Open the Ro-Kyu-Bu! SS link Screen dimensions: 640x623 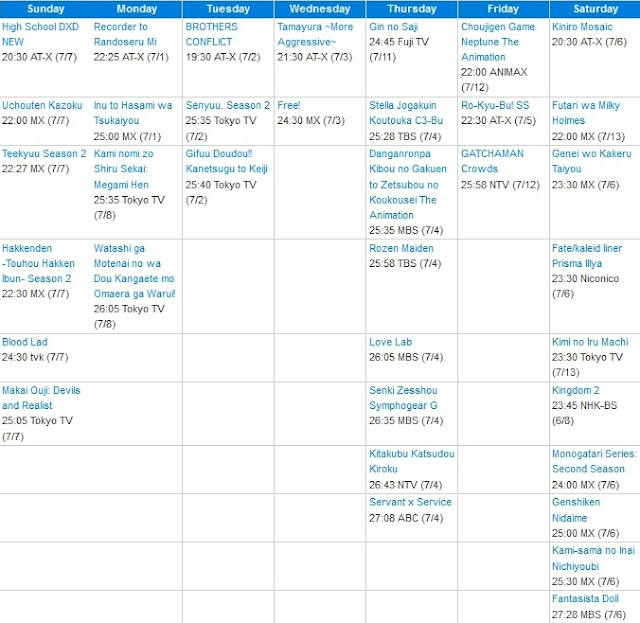click(x=495, y=105)
